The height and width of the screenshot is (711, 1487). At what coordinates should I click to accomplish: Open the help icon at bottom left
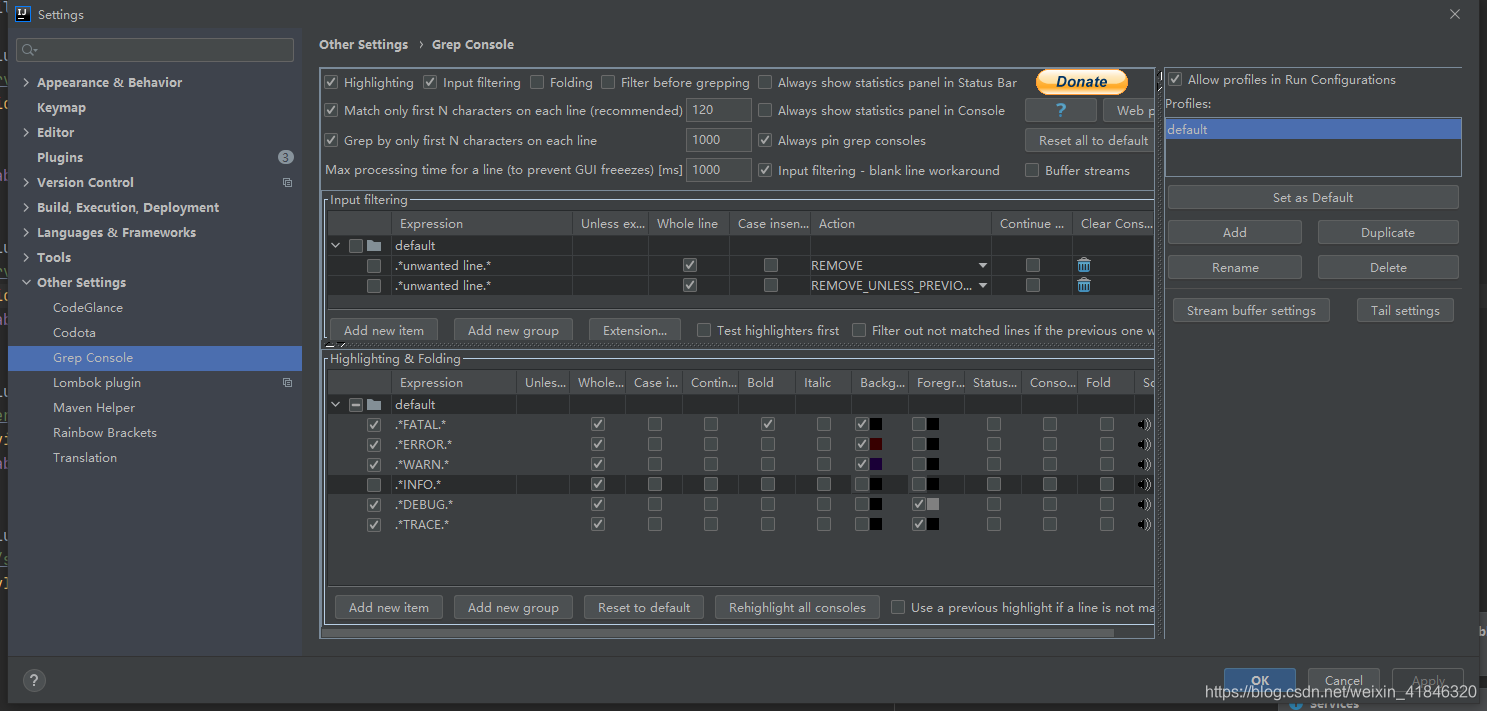point(33,680)
